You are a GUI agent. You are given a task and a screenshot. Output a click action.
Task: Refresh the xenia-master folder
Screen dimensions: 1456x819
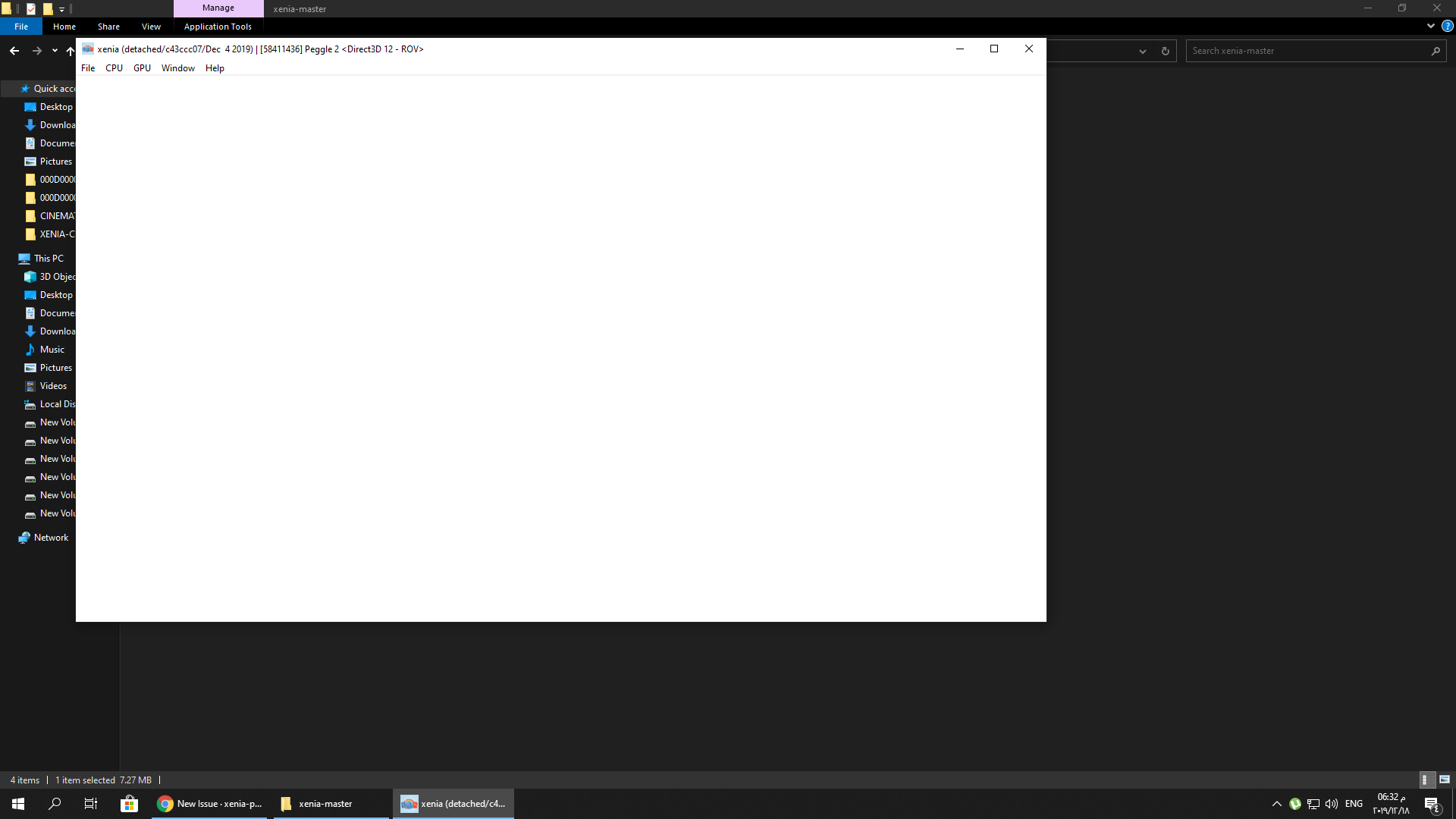point(1166,51)
